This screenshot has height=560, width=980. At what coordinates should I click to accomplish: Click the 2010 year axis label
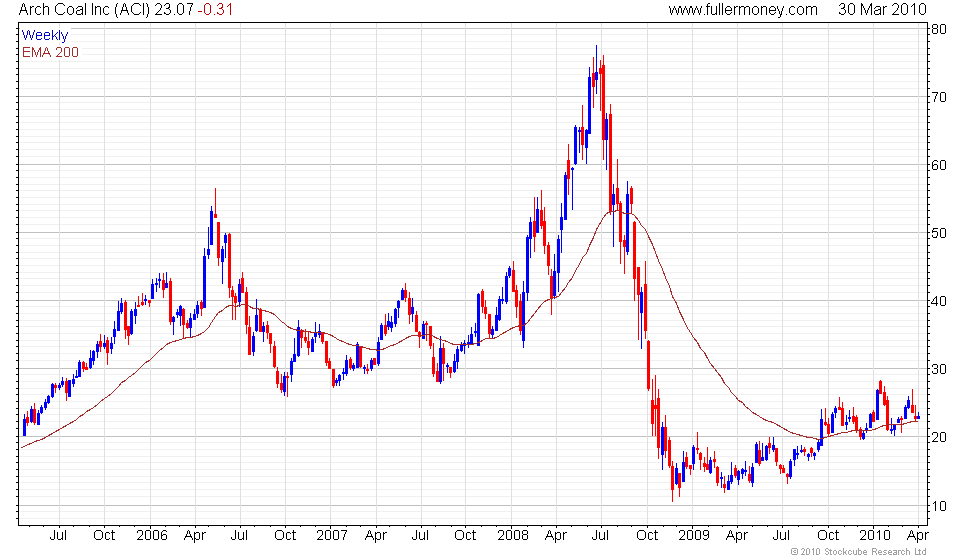click(x=874, y=536)
